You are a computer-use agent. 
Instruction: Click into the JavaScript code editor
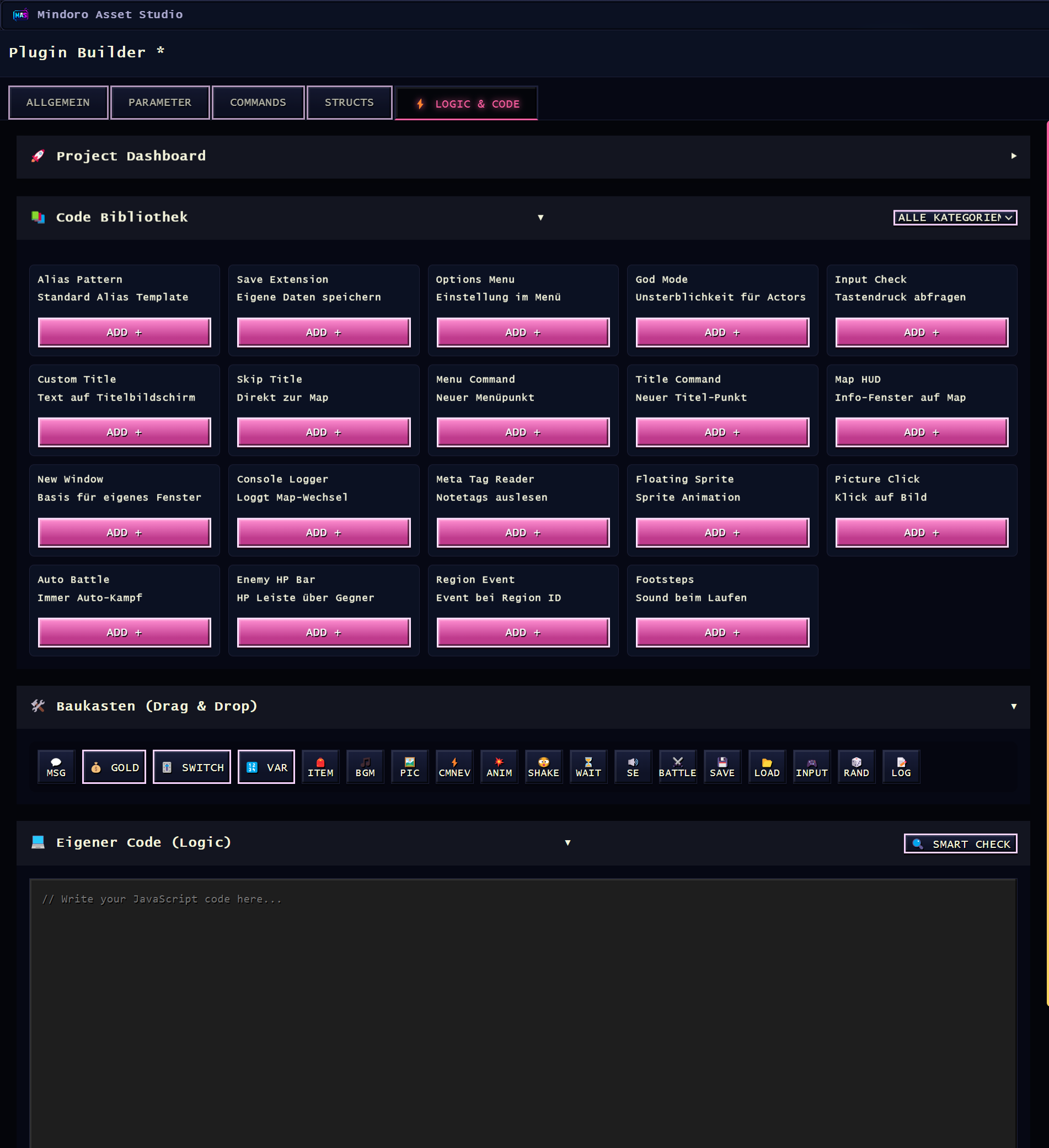(523, 1013)
